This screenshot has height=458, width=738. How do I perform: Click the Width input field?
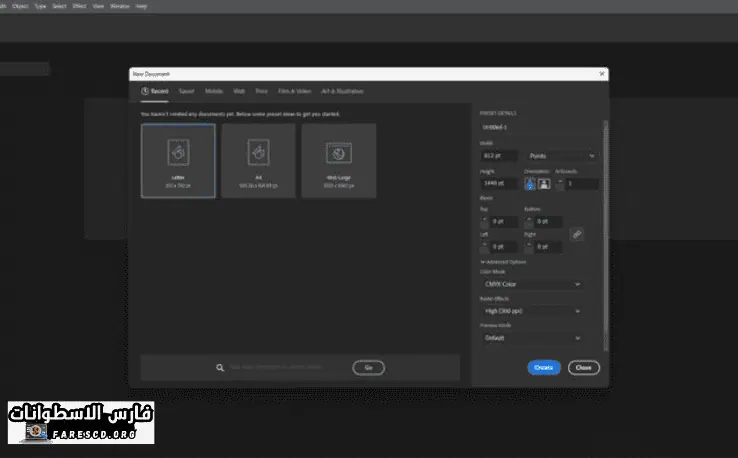coord(499,156)
